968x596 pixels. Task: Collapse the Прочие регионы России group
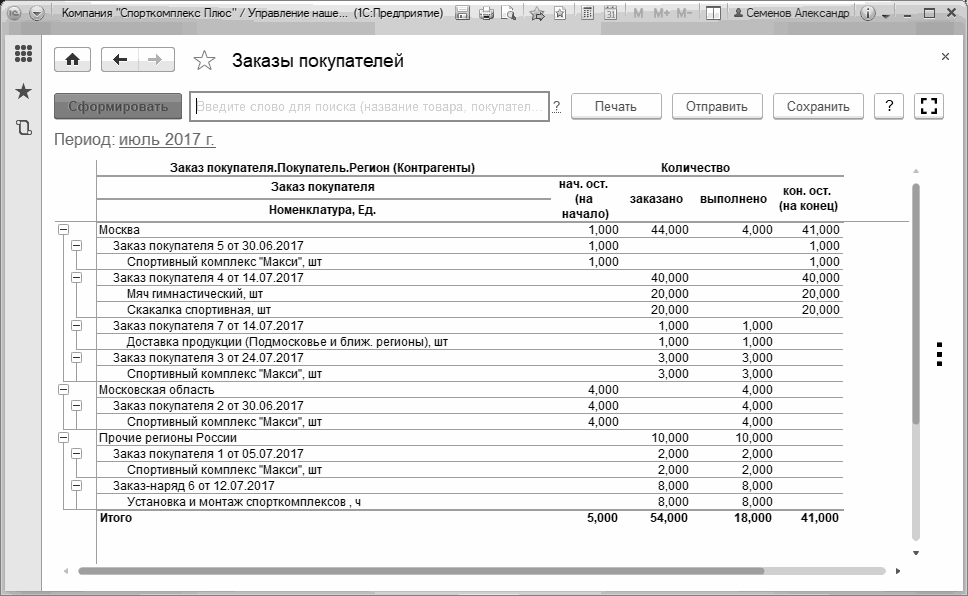[63, 438]
